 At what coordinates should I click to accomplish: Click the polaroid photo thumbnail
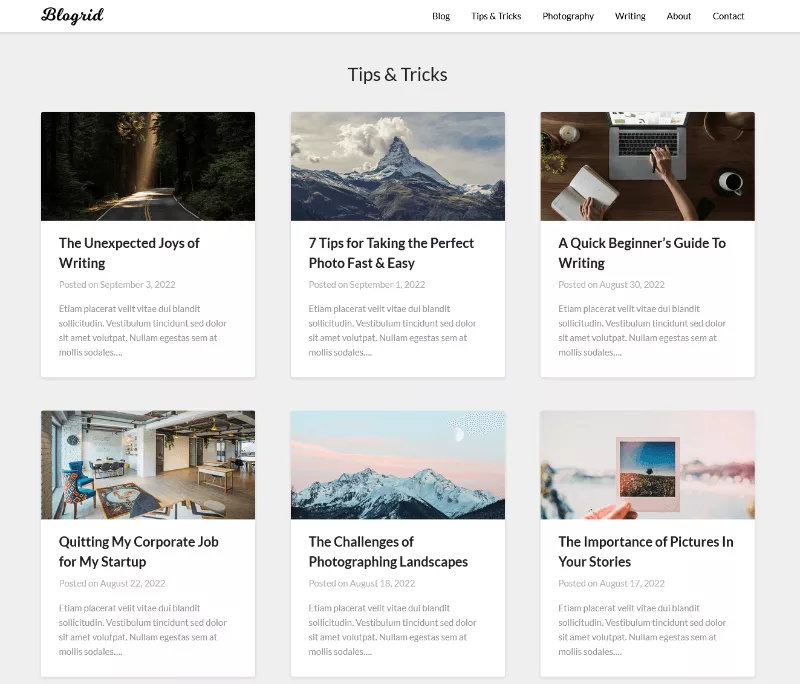tap(647, 464)
